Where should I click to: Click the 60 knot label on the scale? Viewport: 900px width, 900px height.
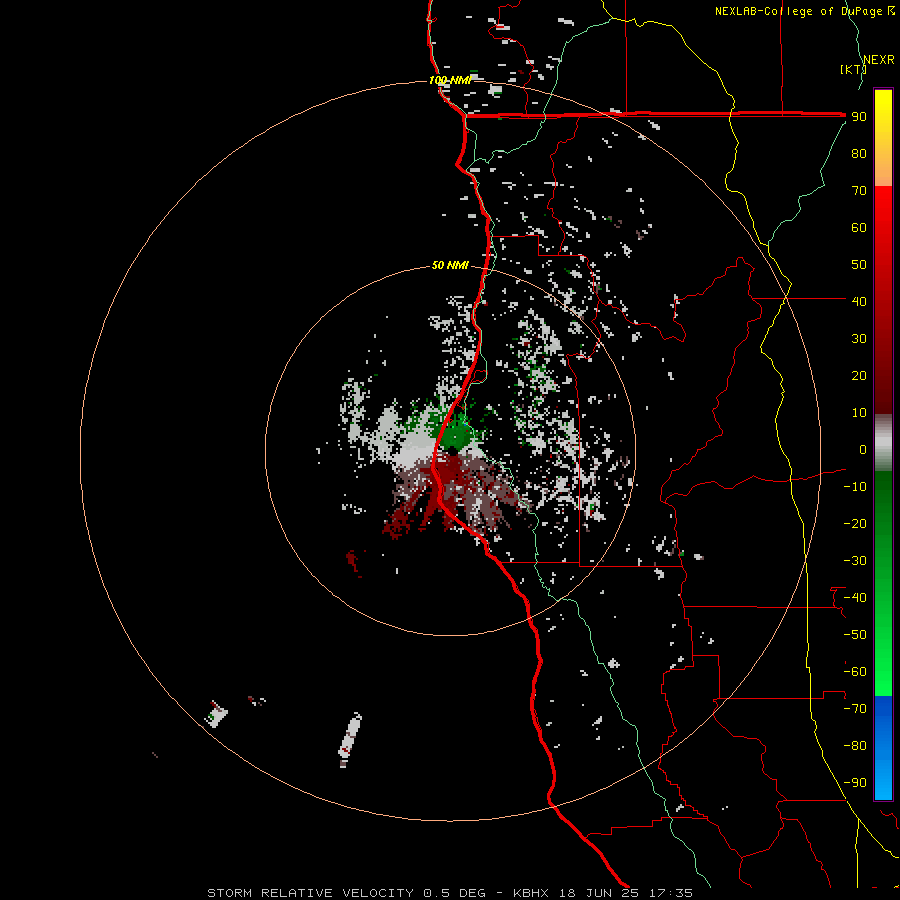click(859, 227)
